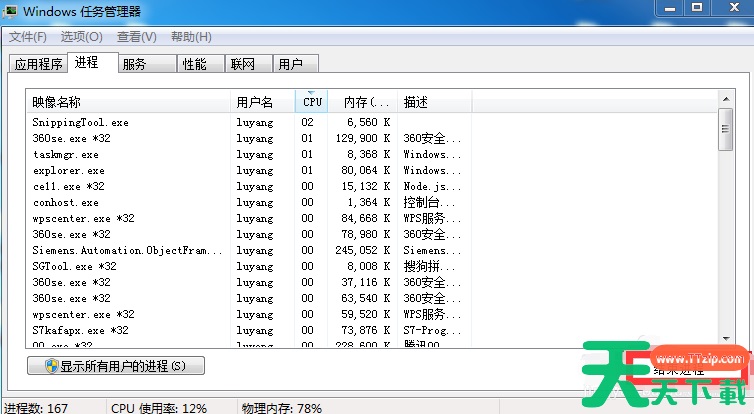Click the Task Manager title bar icon
Screen dimensions: 754x414
pos(10,12)
